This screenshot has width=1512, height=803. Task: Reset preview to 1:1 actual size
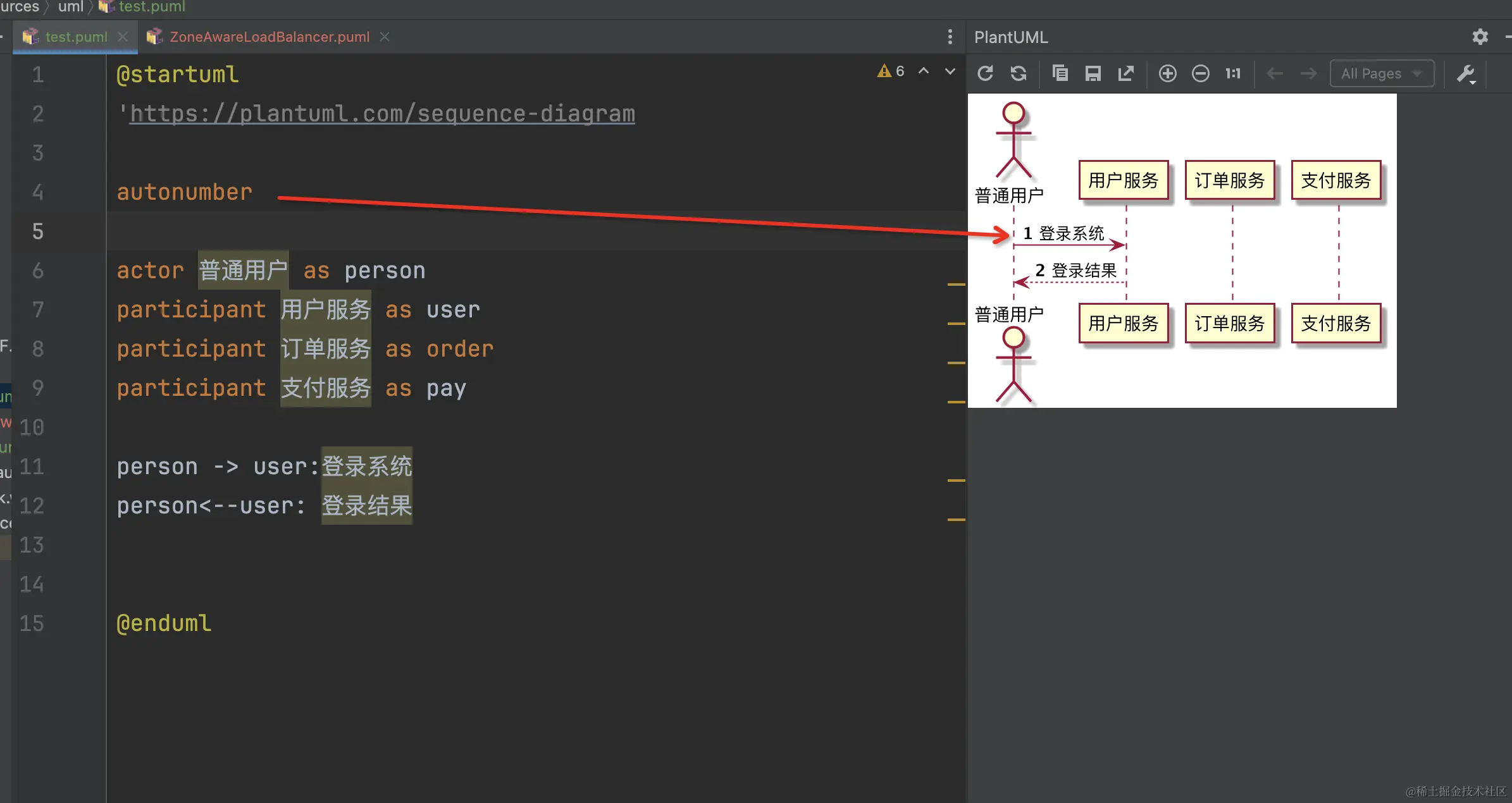tap(1233, 73)
